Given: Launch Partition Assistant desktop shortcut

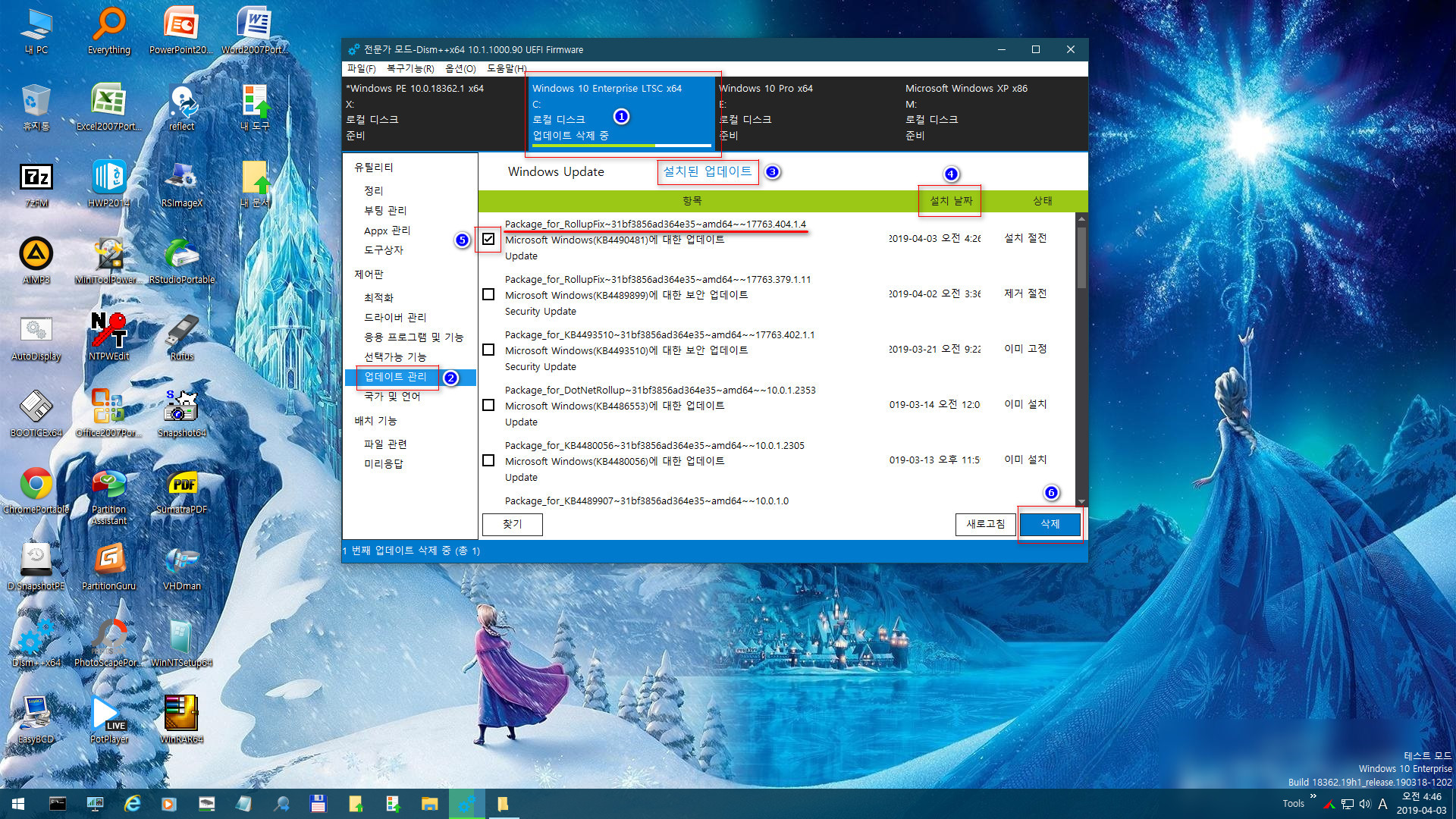Looking at the screenshot, I should coord(109,496).
